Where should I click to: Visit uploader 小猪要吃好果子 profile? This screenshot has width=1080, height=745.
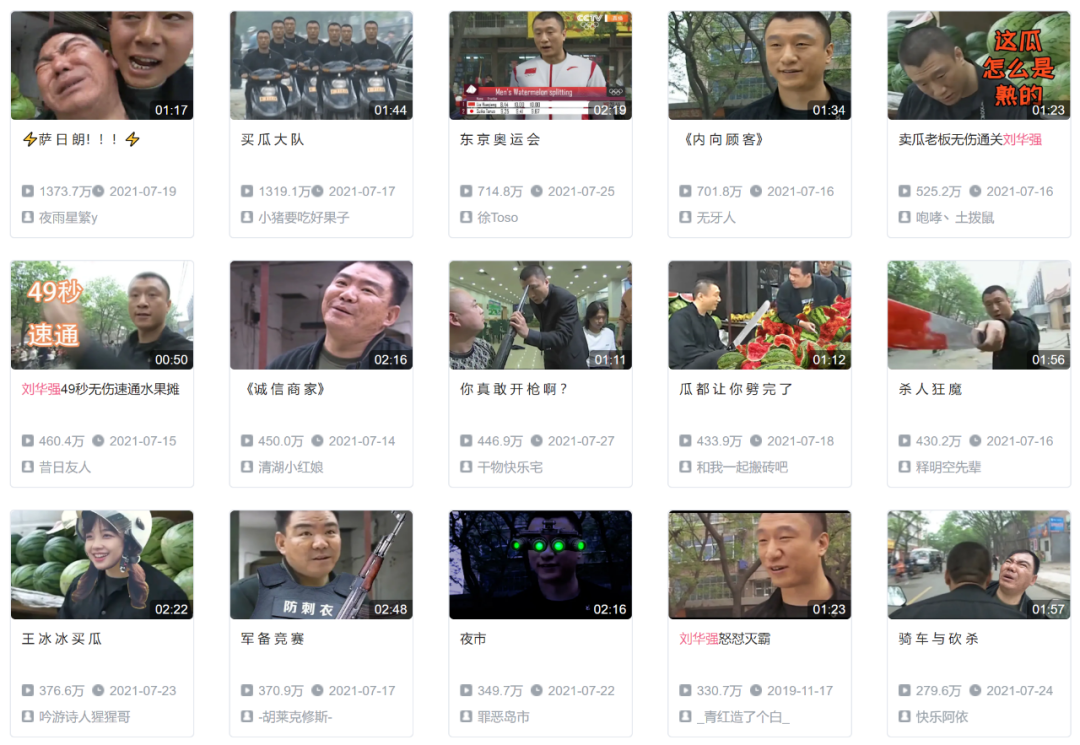(304, 218)
